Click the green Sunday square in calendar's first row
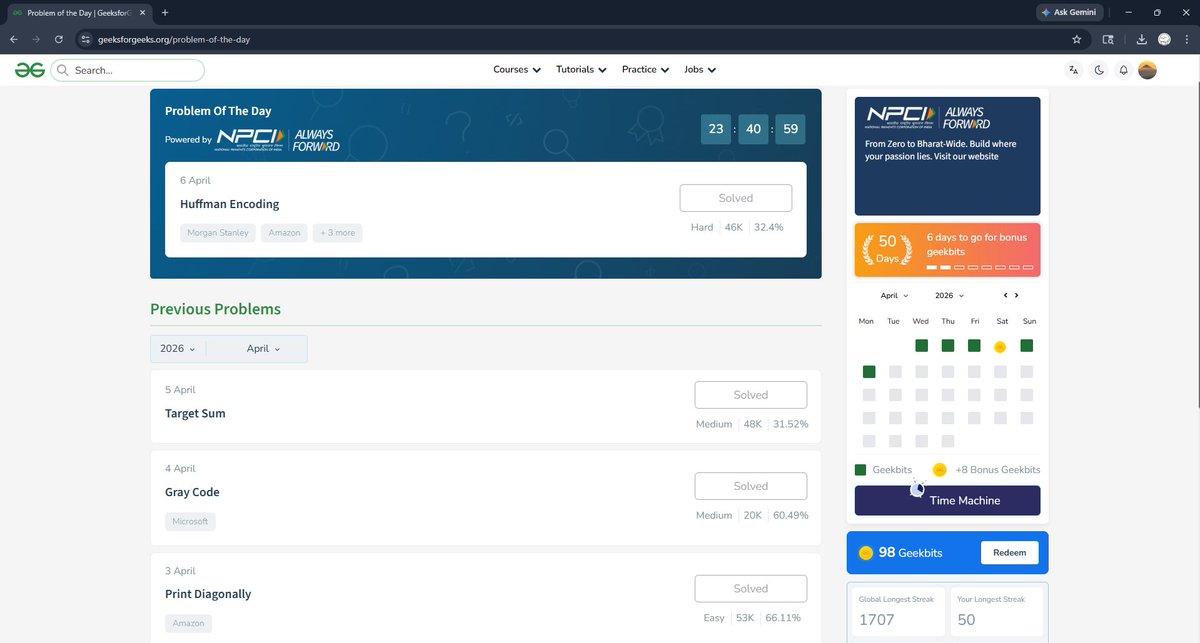The image size is (1200, 643). pyautogui.click(x=1026, y=346)
